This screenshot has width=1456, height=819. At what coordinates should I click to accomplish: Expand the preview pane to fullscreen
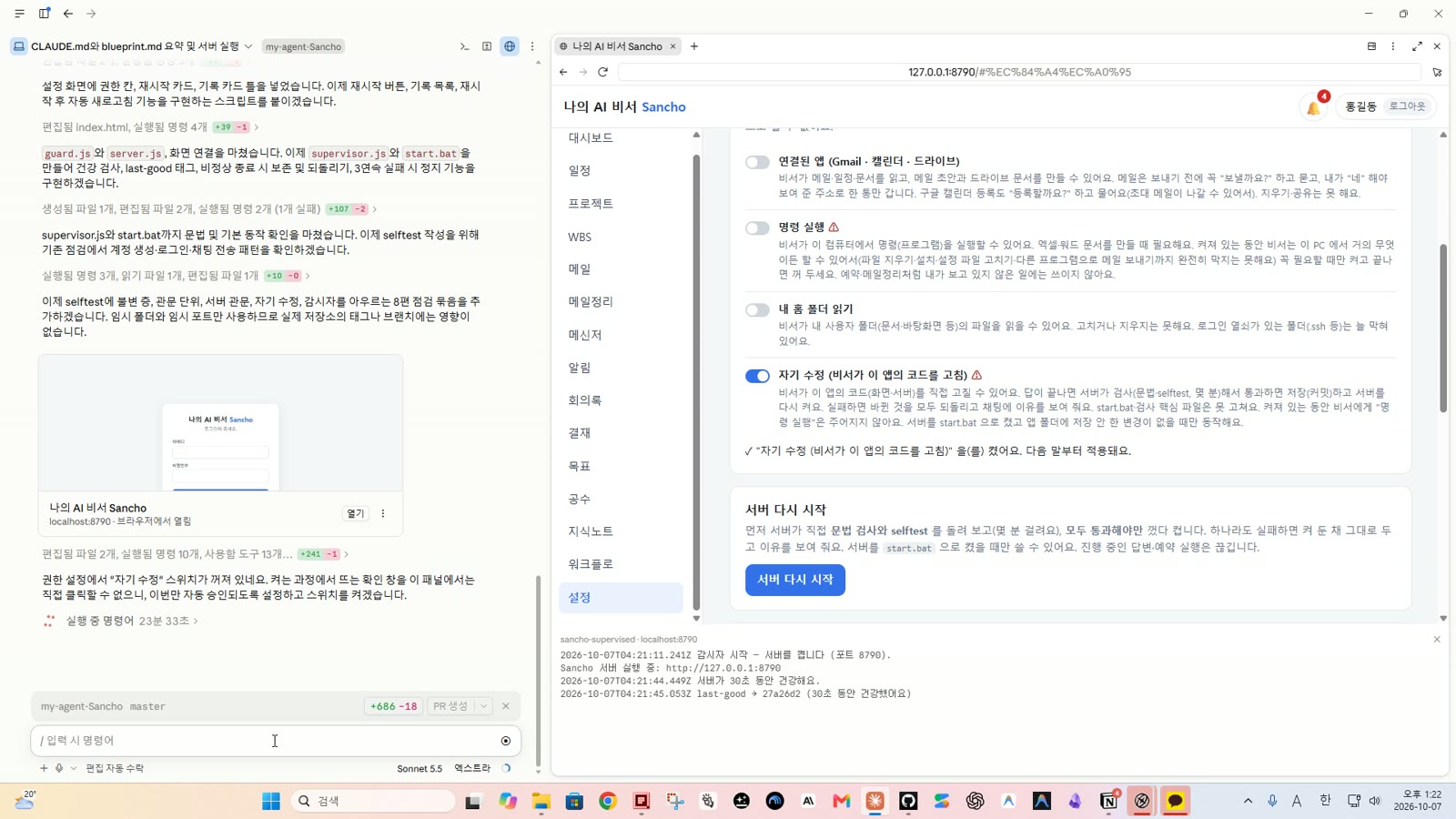click(1417, 46)
